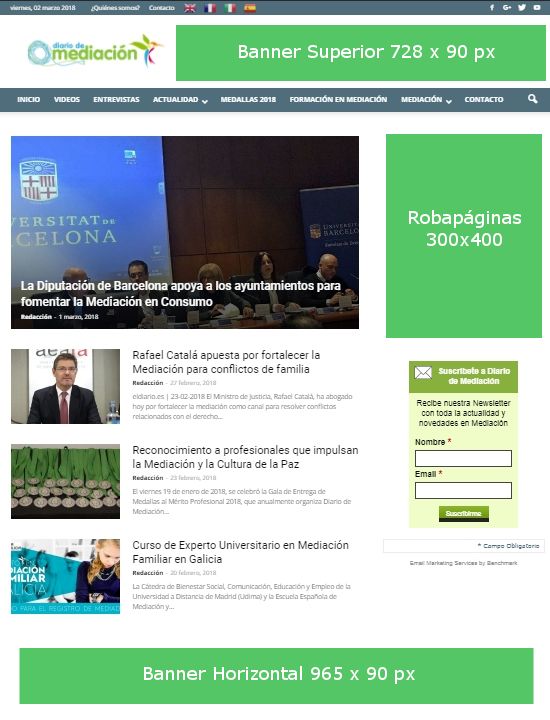
Task: Open the Facebook social icon
Action: pos(492,7)
